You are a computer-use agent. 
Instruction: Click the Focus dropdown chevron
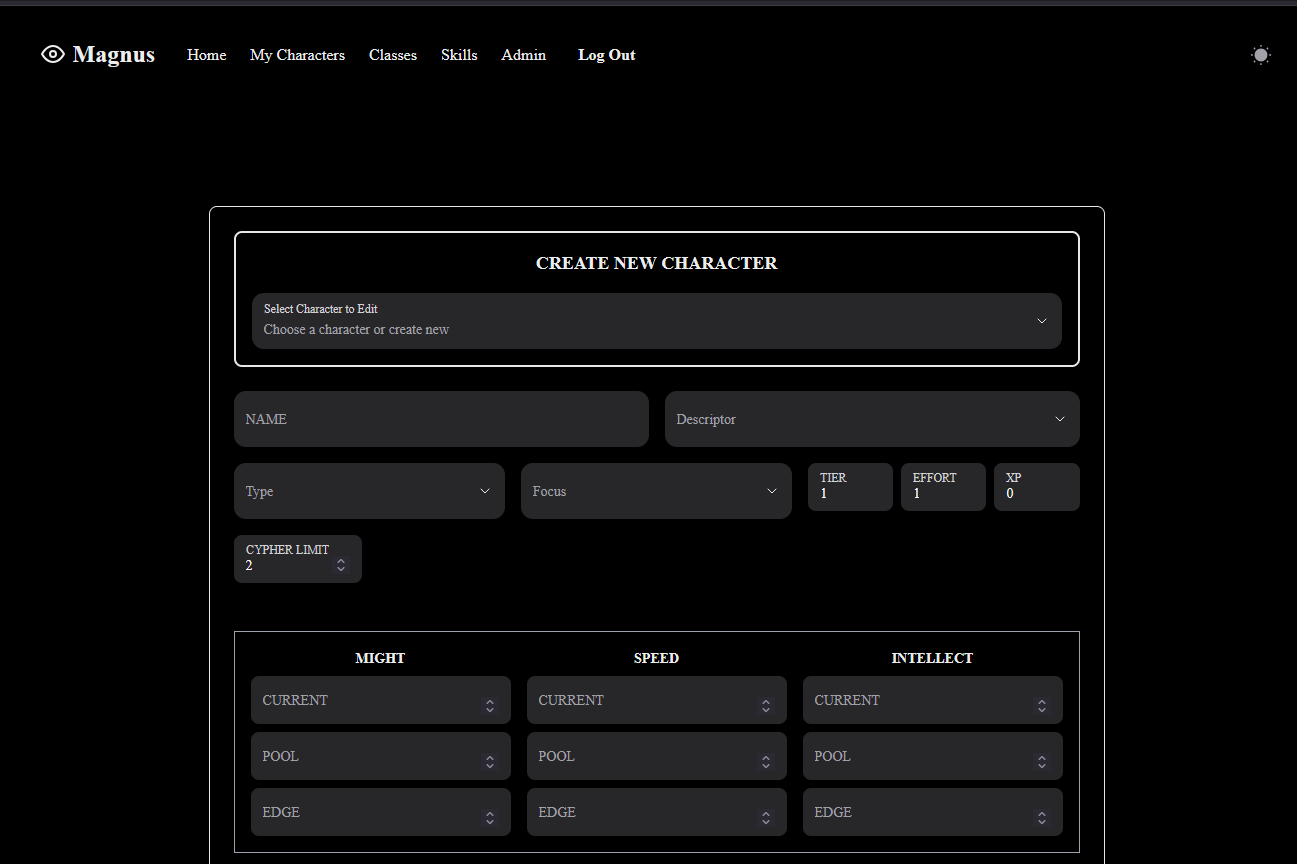click(x=771, y=491)
